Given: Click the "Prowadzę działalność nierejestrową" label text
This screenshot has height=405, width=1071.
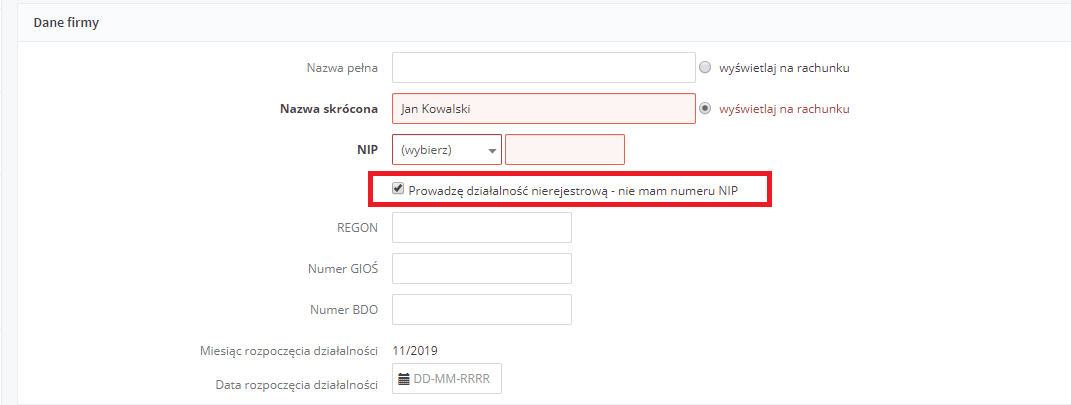Looking at the screenshot, I should point(508,191).
